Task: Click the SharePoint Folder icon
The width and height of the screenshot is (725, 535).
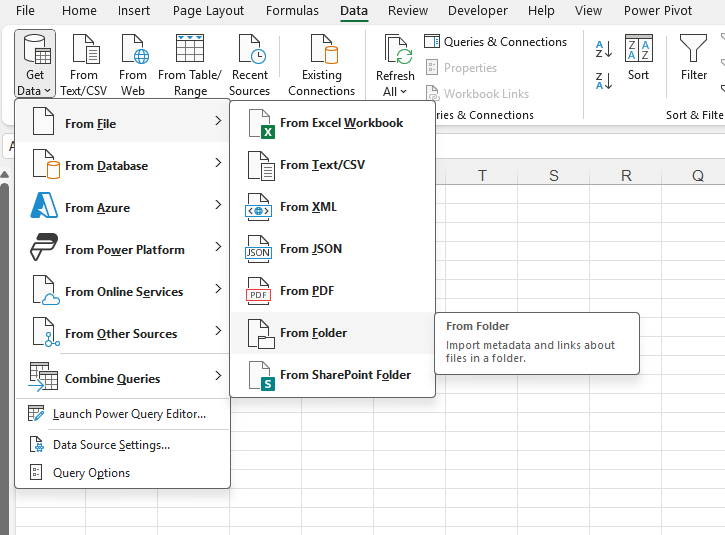Action: (261, 375)
